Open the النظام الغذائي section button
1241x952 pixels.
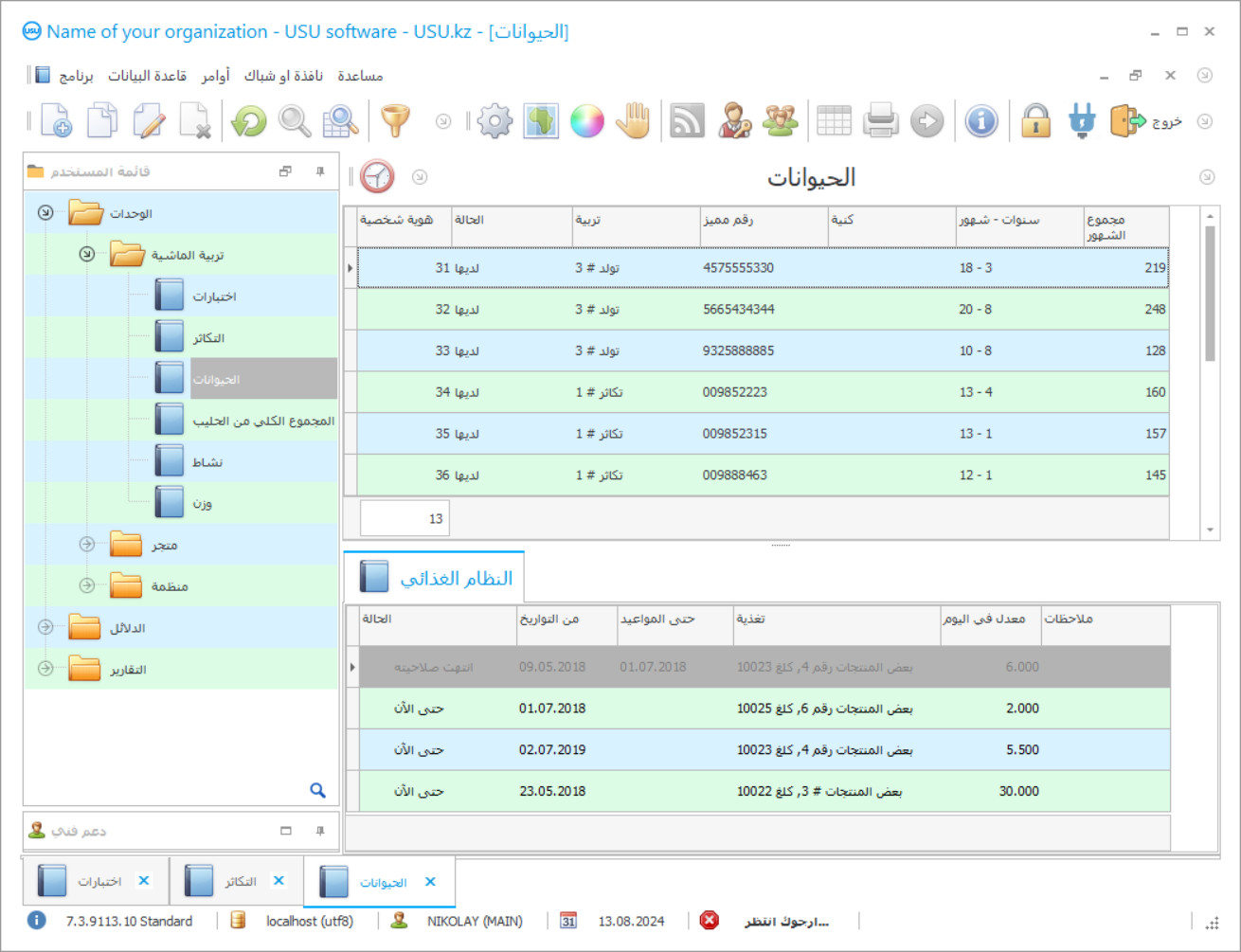tap(434, 575)
